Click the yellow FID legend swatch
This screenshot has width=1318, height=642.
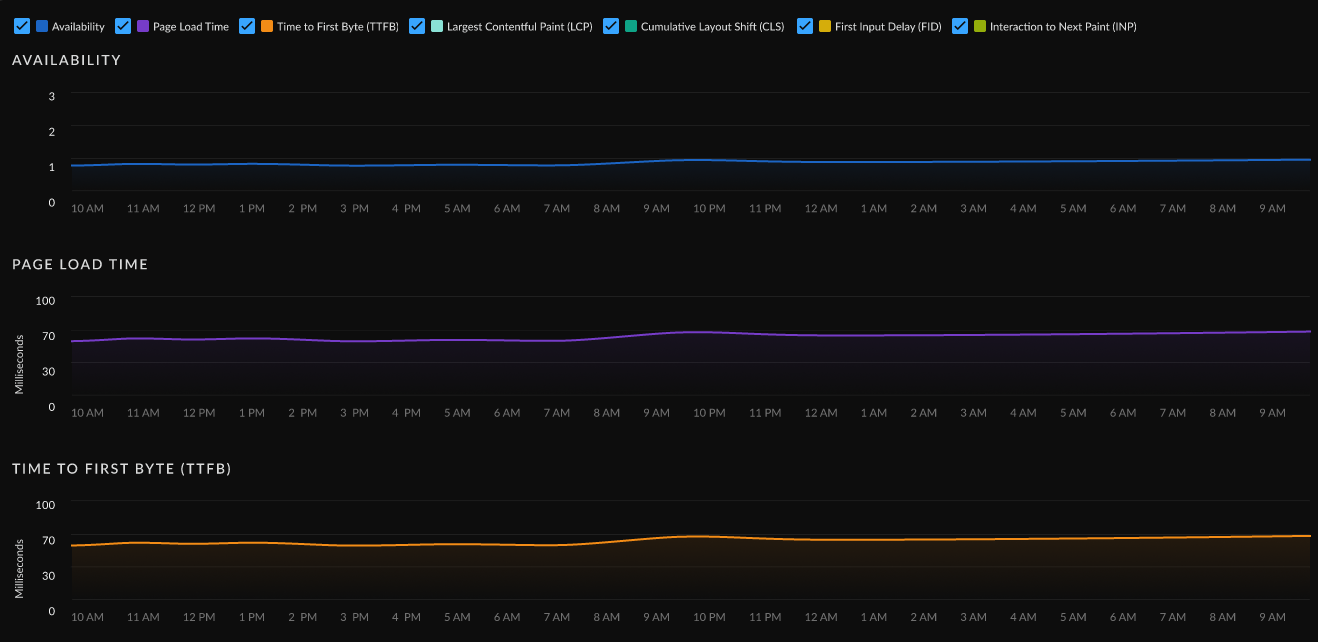825,26
